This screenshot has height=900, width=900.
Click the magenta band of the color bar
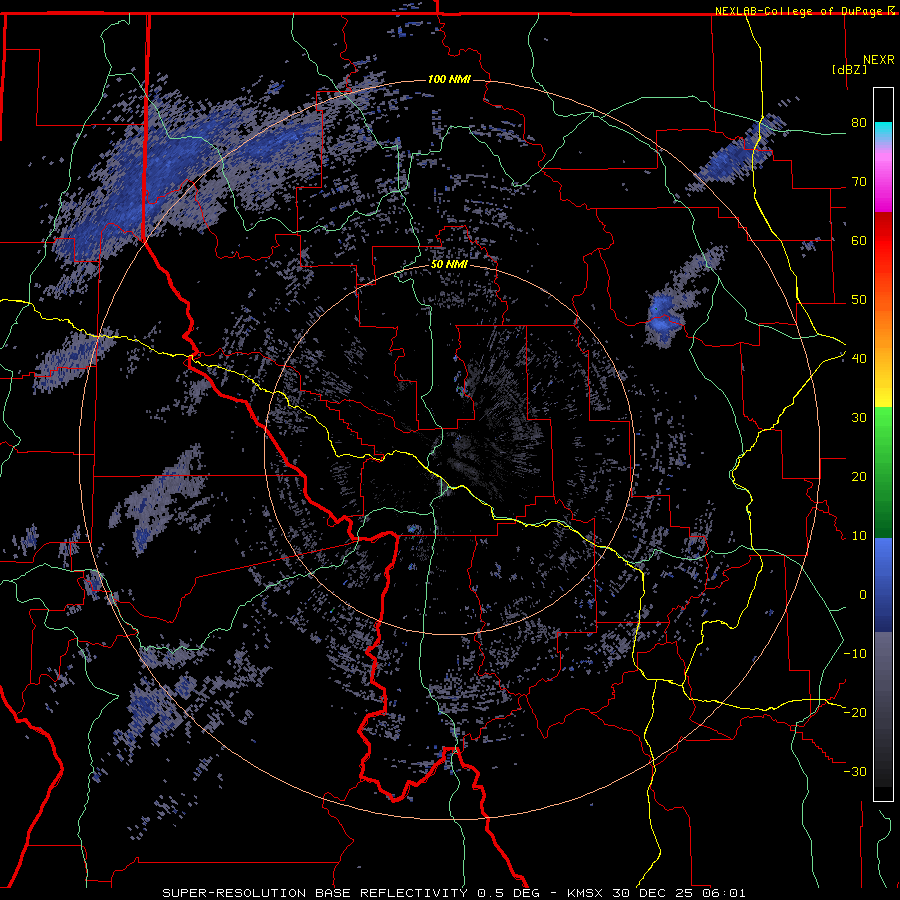coord(883,184)
